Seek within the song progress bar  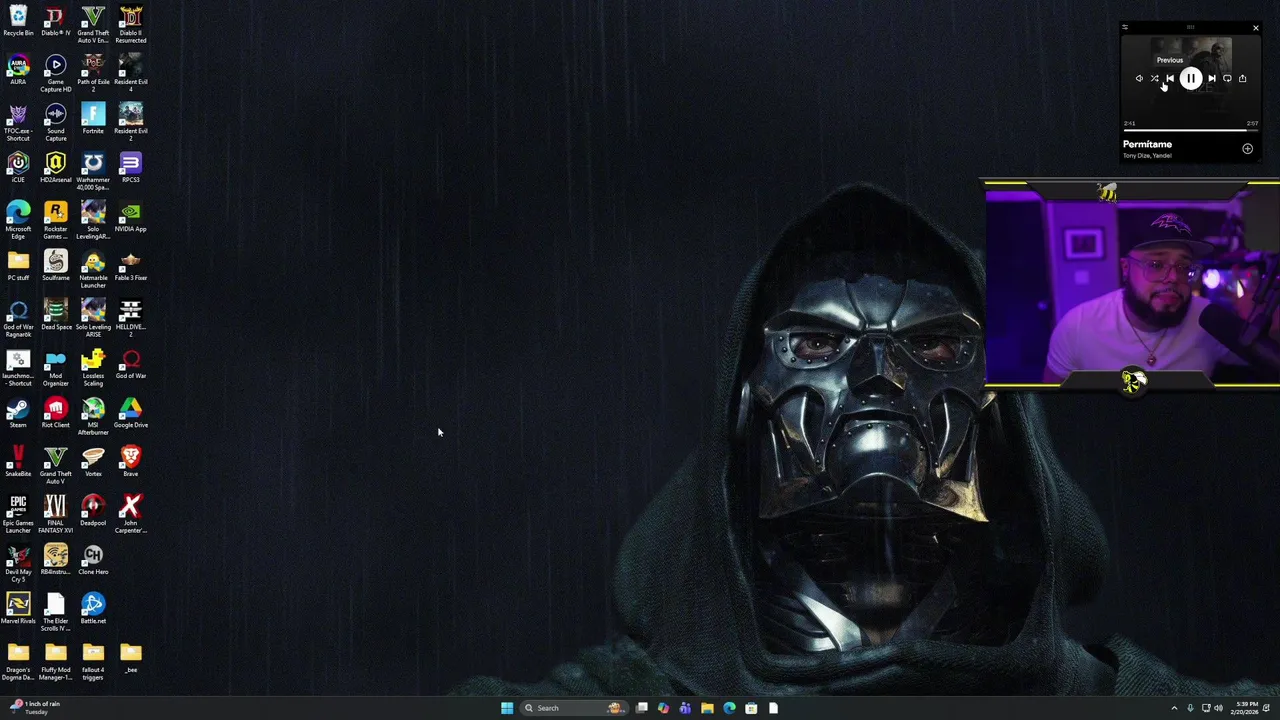(1190, 130)
